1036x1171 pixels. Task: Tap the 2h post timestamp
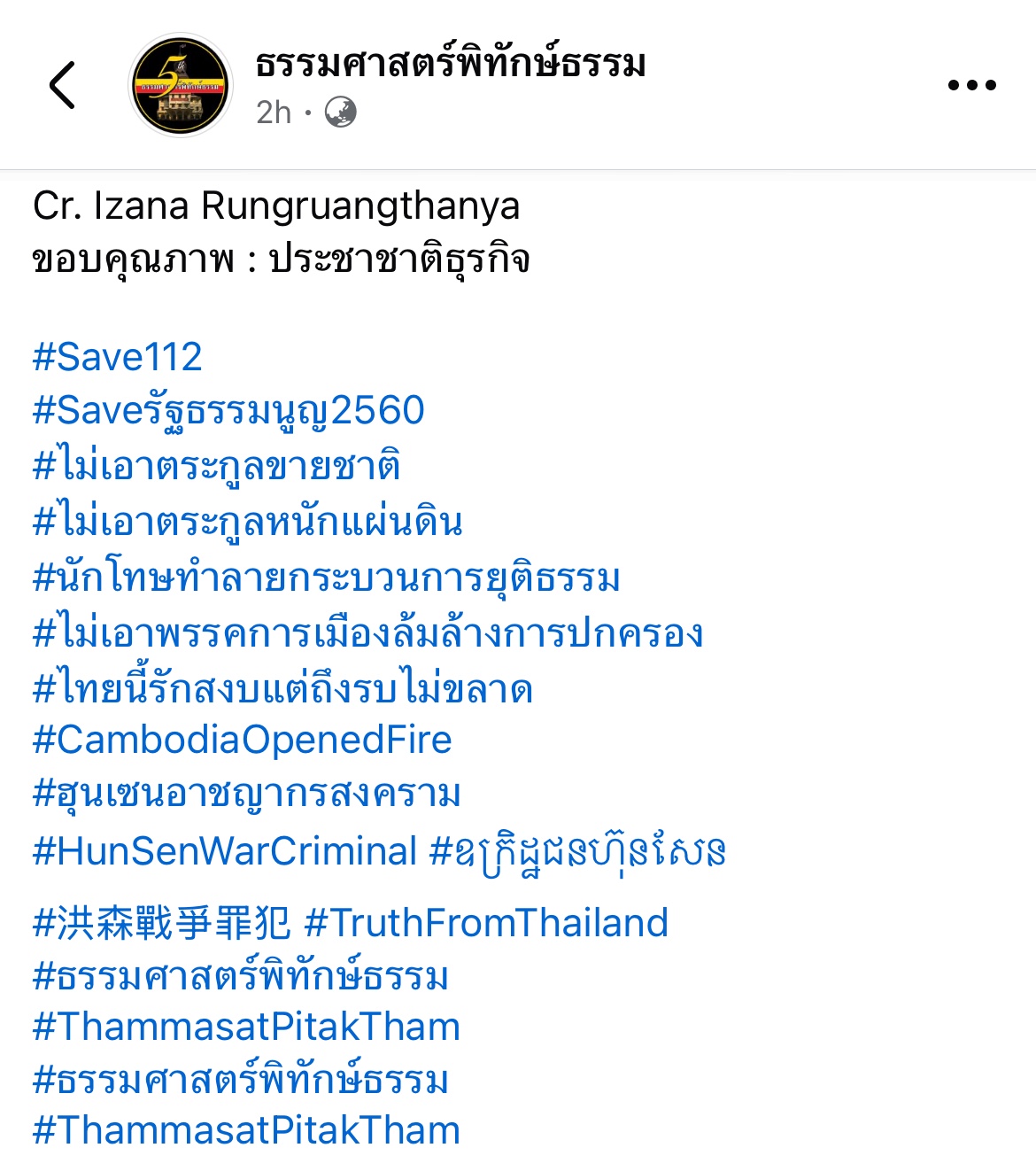tap(274, 112)
